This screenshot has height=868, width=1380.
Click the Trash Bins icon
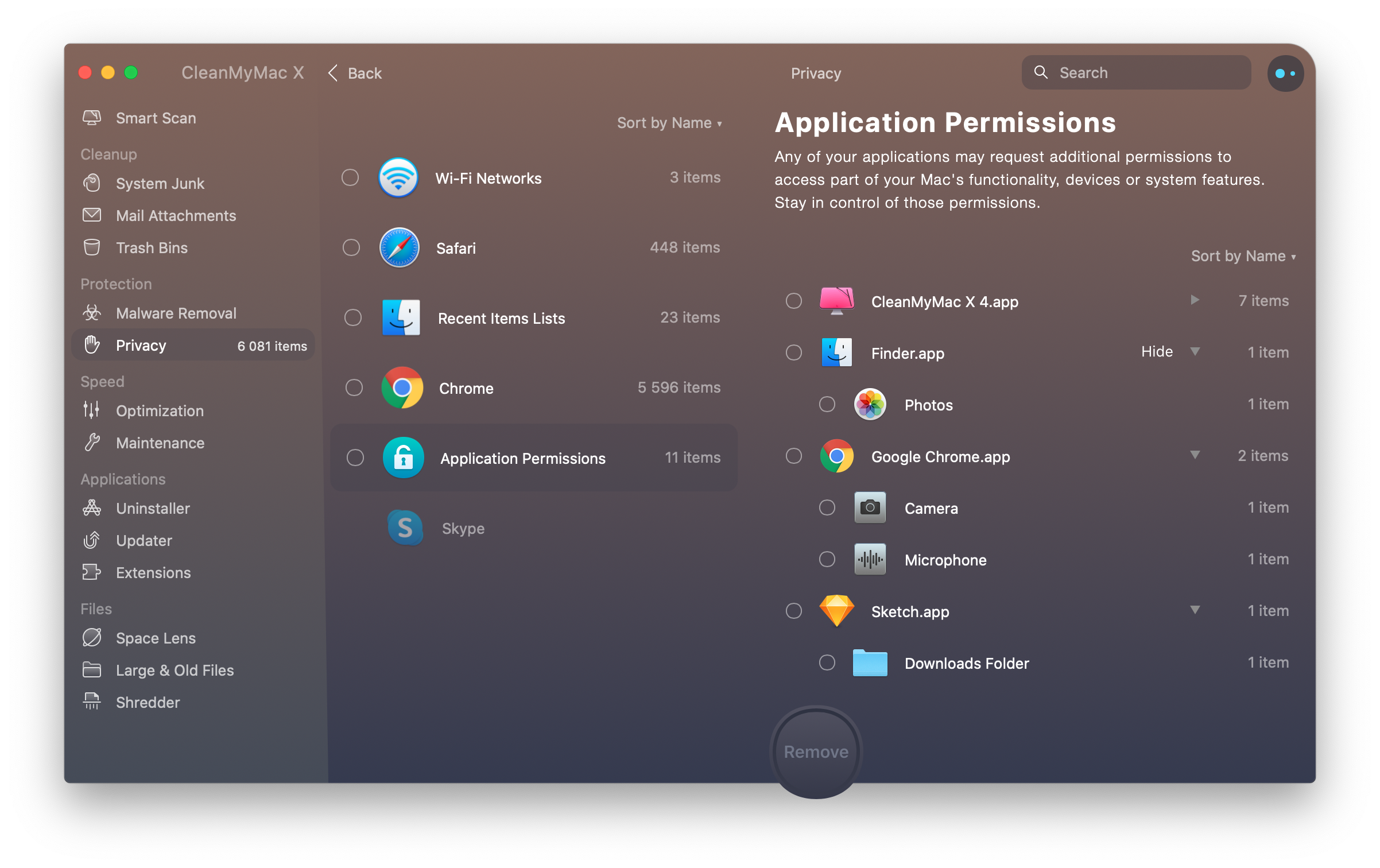pos(92,247)
